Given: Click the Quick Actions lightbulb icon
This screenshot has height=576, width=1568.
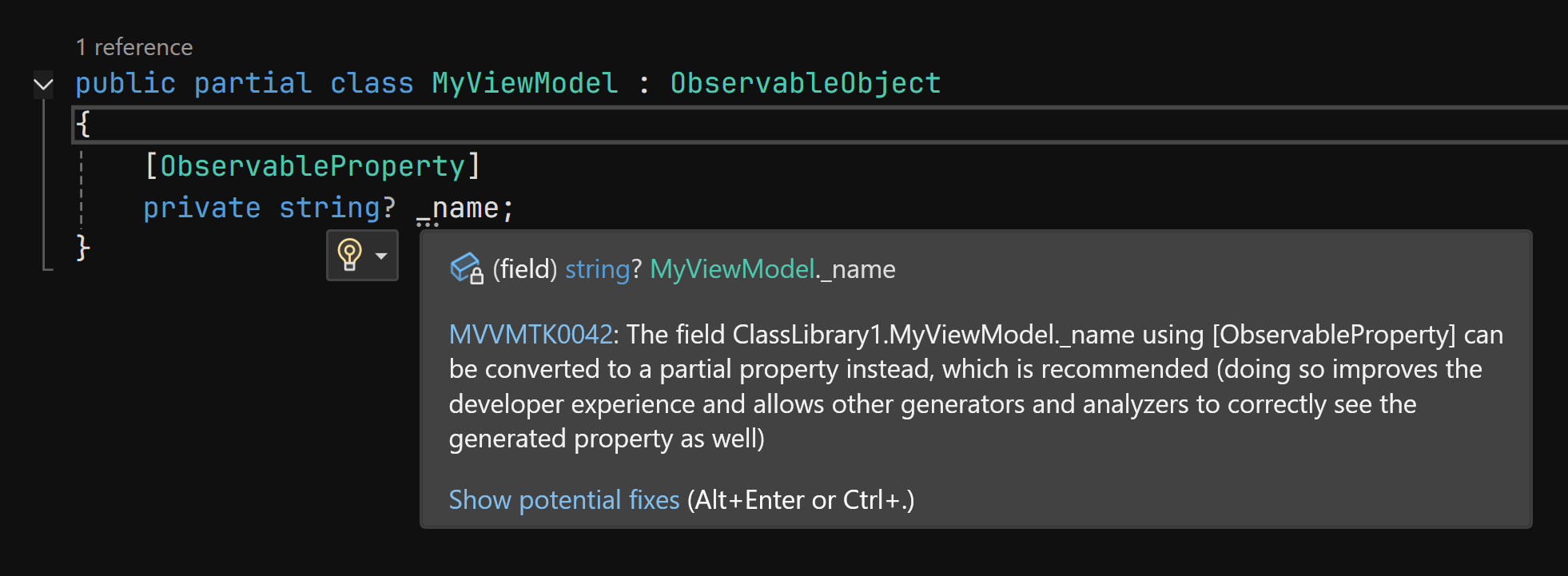Looking at the screenshot, I should click(349, 256).
